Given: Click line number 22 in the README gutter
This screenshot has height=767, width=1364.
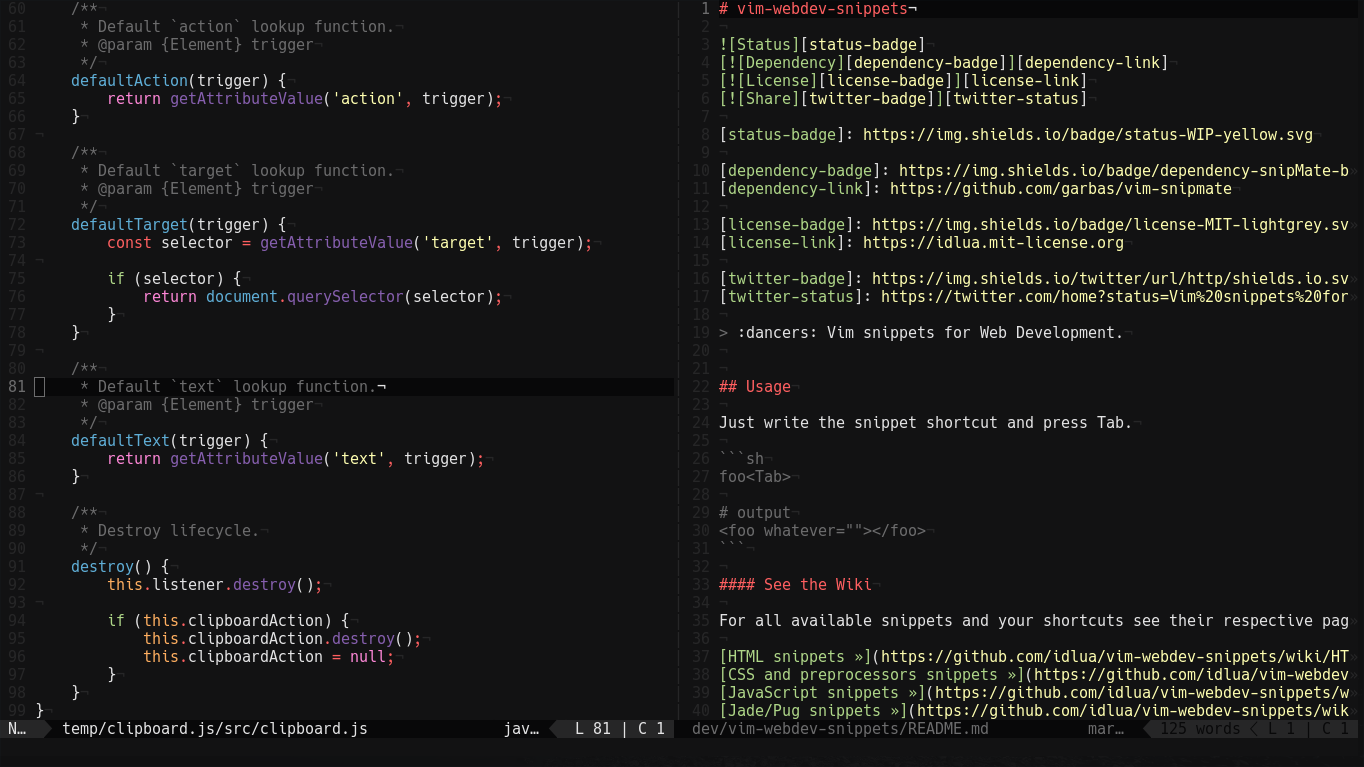Looking at the screenshot, I should [700, 386].
